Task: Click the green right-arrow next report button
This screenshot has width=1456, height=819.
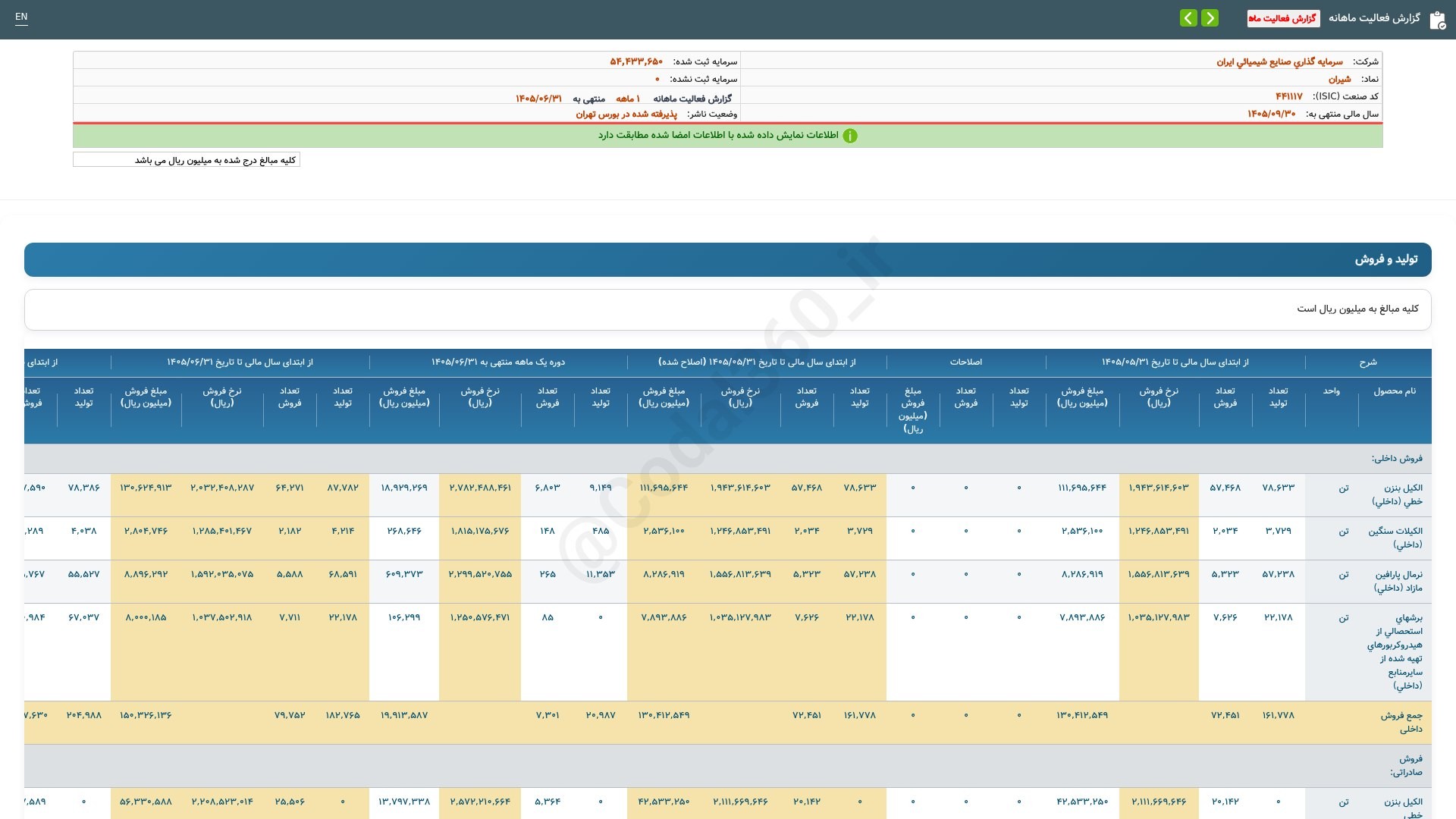Action: [1210, 17]
